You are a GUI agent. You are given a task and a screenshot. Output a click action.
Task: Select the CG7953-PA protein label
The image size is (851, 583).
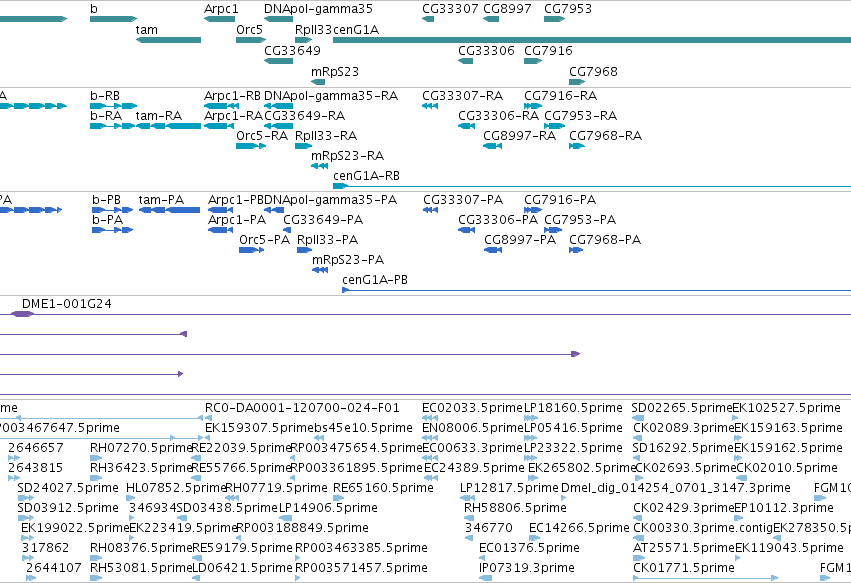[580, 220]
